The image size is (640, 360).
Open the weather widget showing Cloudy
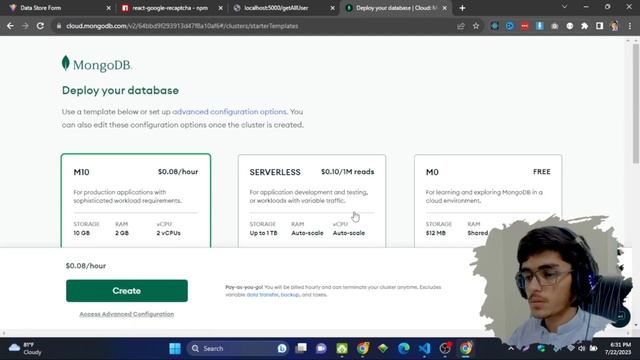click(25, 349)
